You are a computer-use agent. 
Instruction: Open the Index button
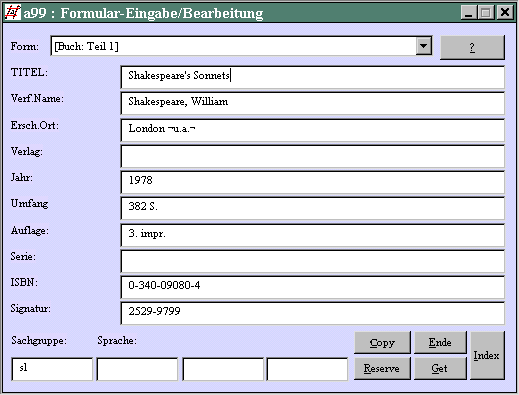487,355
